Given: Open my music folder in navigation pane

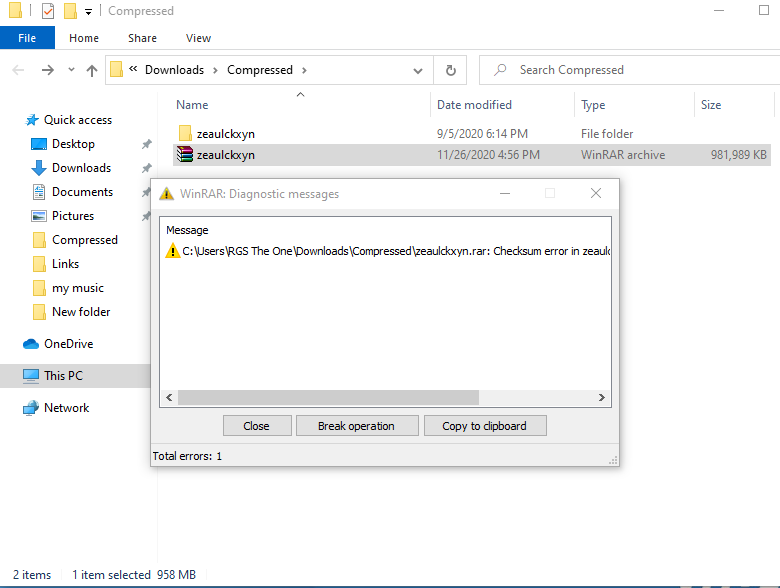Looking at the screenshot, I should tap(78, 288).
